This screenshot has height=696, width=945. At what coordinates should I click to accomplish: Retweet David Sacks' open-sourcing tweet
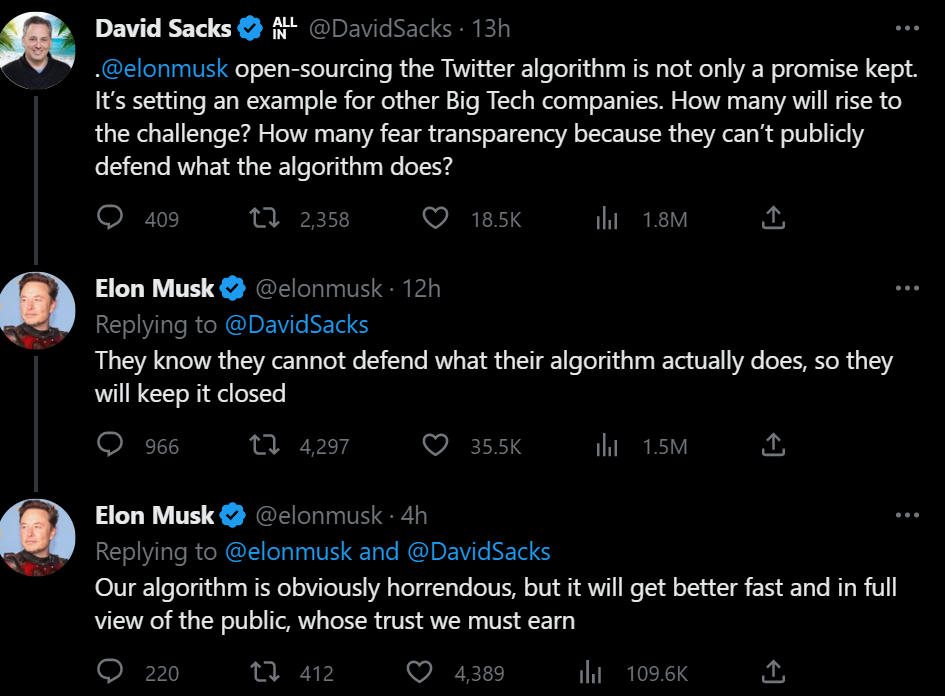[x=265, y=218]
